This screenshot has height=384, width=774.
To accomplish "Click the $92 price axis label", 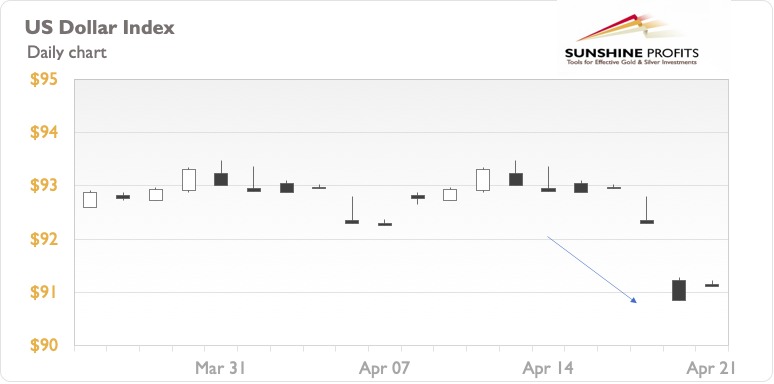I will pyautogui.click(x=43, y=239).
